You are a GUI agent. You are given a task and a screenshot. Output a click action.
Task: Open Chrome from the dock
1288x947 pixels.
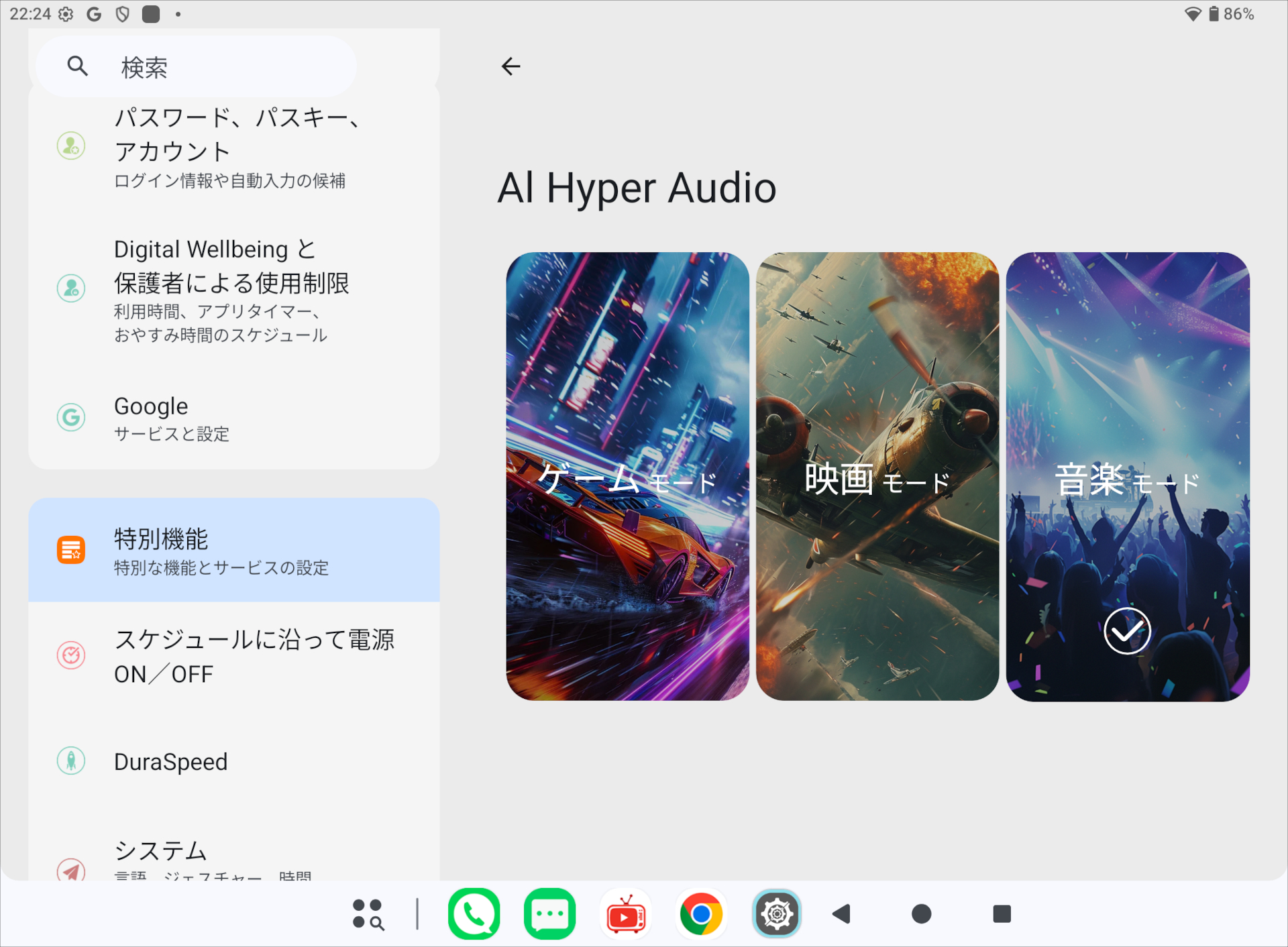[x=701, y=913]
